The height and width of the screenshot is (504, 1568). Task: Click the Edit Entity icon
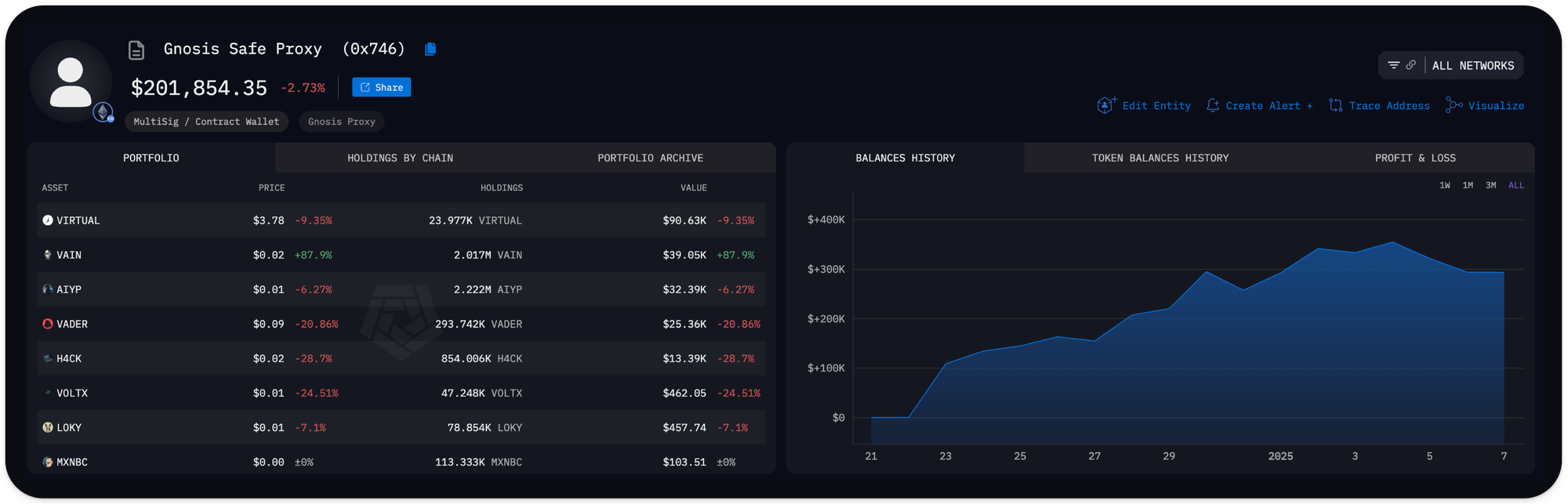tap(1105, 105)
